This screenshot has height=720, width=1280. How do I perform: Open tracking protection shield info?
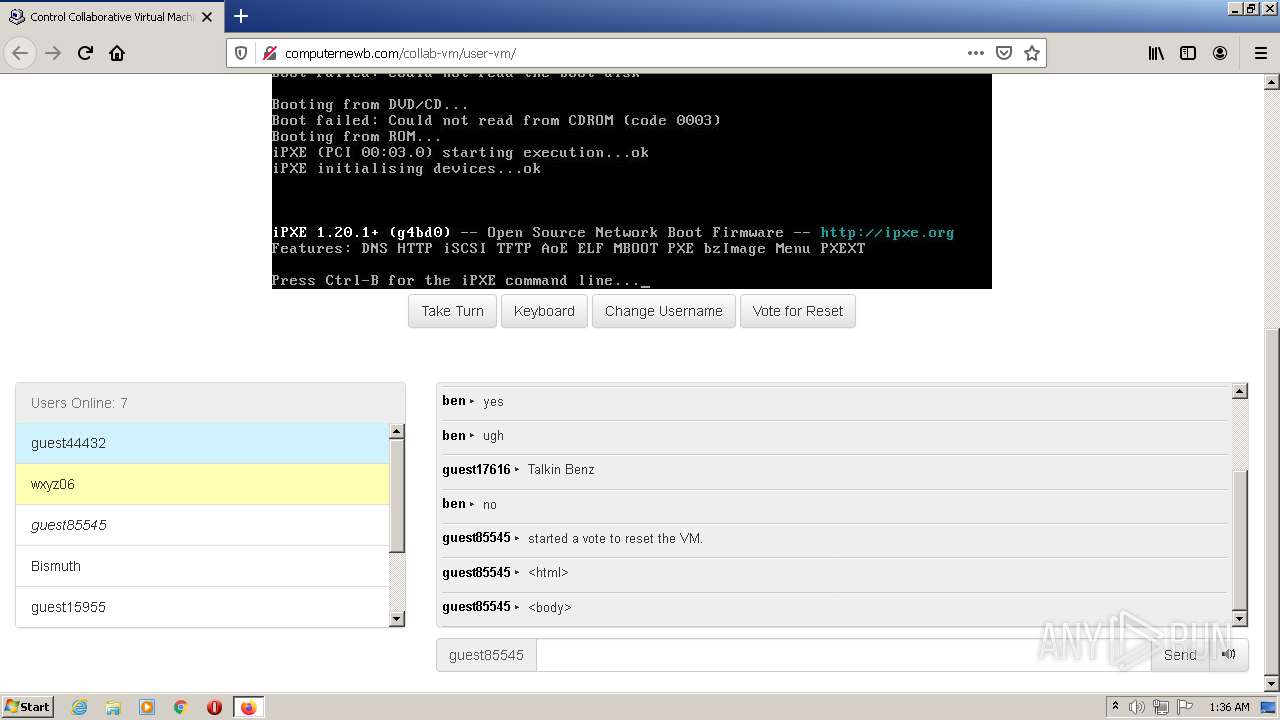pos(241,53)
